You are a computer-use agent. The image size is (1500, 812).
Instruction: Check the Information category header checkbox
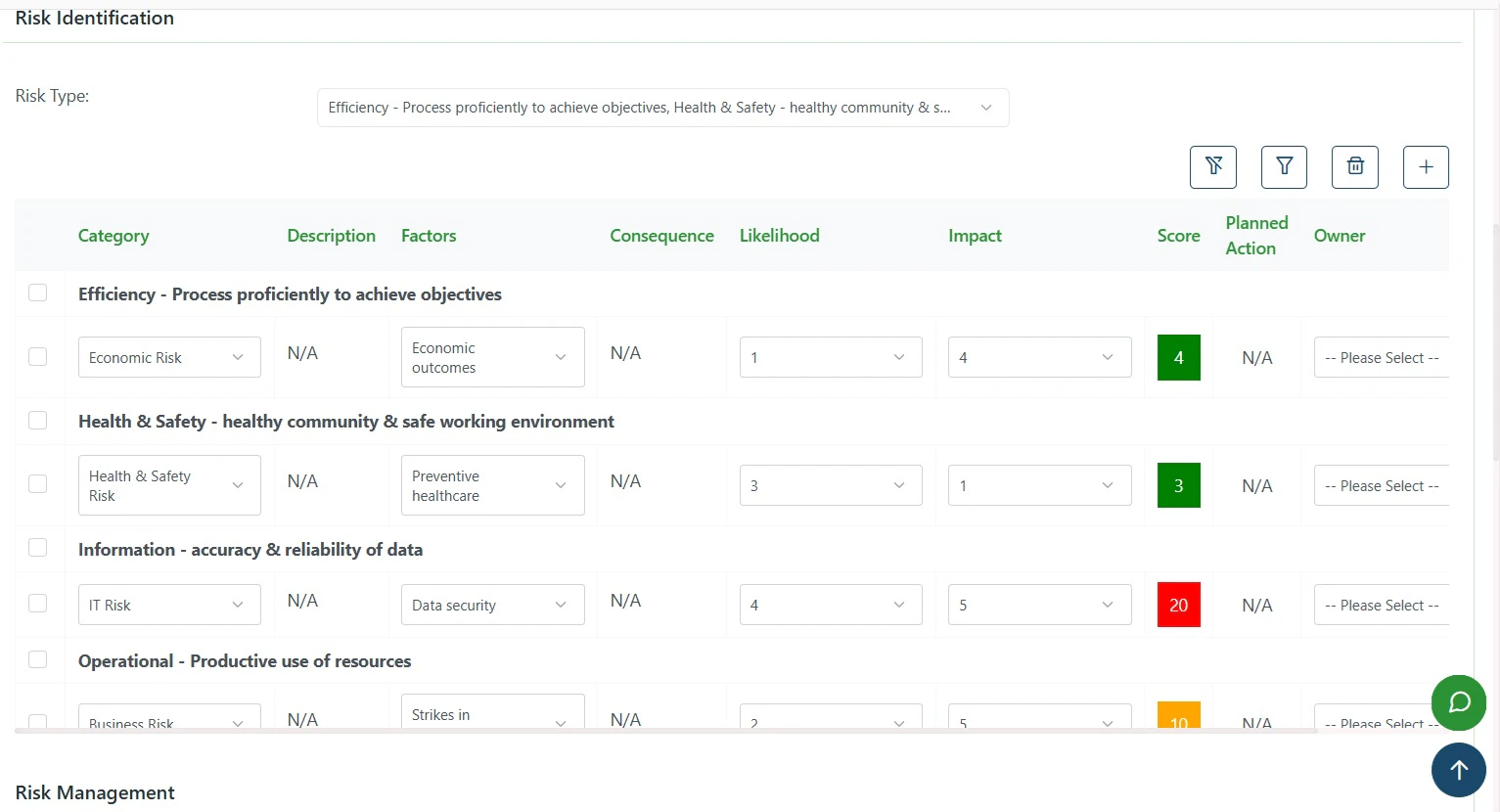point(38,547)
